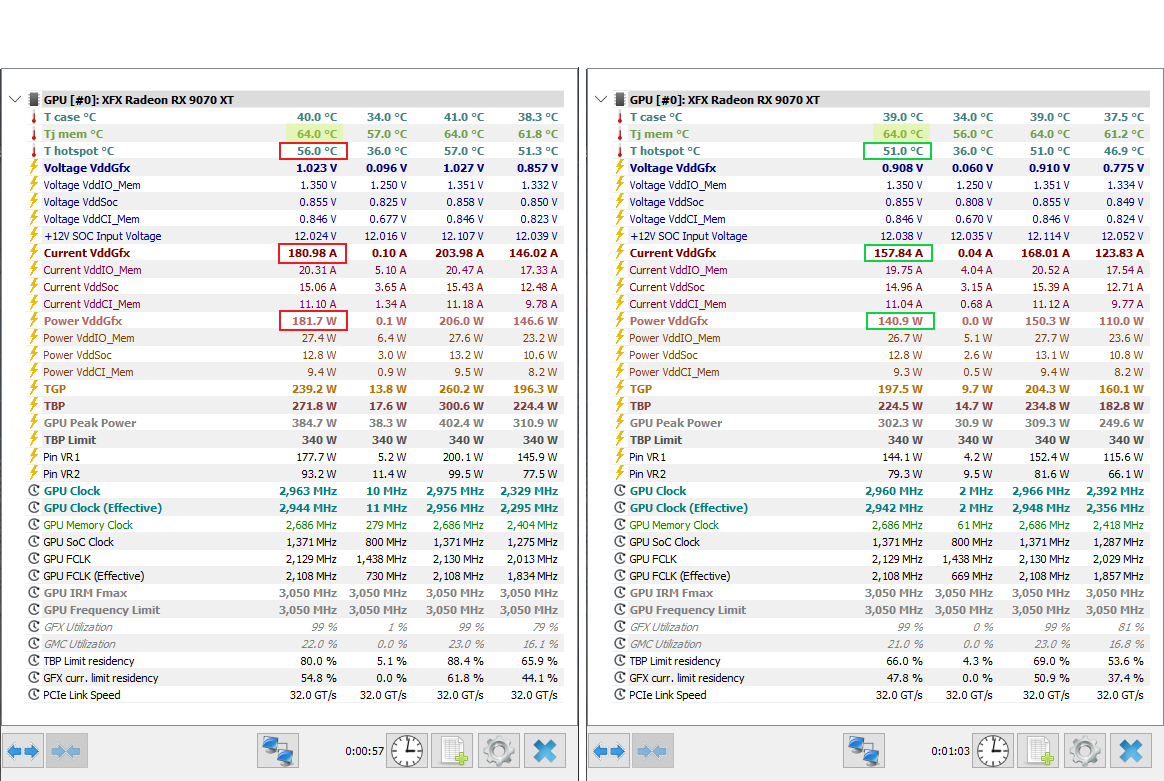Viewport: 1164px width, 781px height.
Task: Click the lightning icon beside TBP, right window
Action: (620, 405)
